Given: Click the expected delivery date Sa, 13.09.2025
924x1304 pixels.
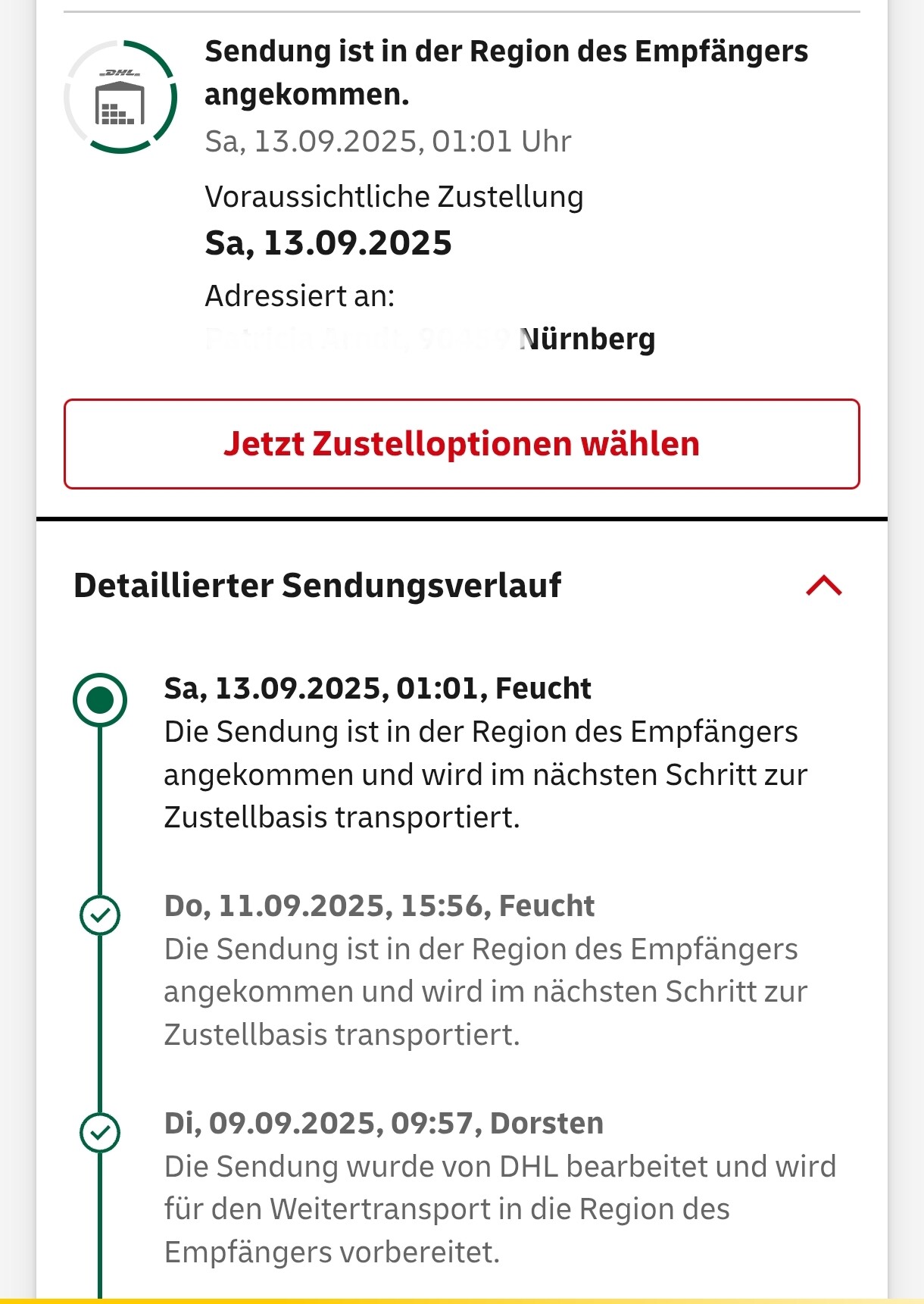Looking at the screenshot, I should coord(329,243).
